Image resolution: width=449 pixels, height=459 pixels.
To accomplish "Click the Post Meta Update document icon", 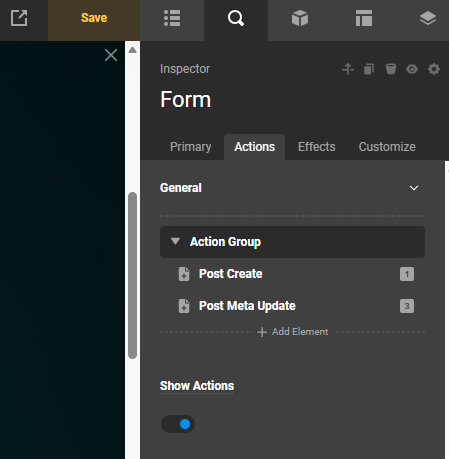I will [x=184, y=306].
